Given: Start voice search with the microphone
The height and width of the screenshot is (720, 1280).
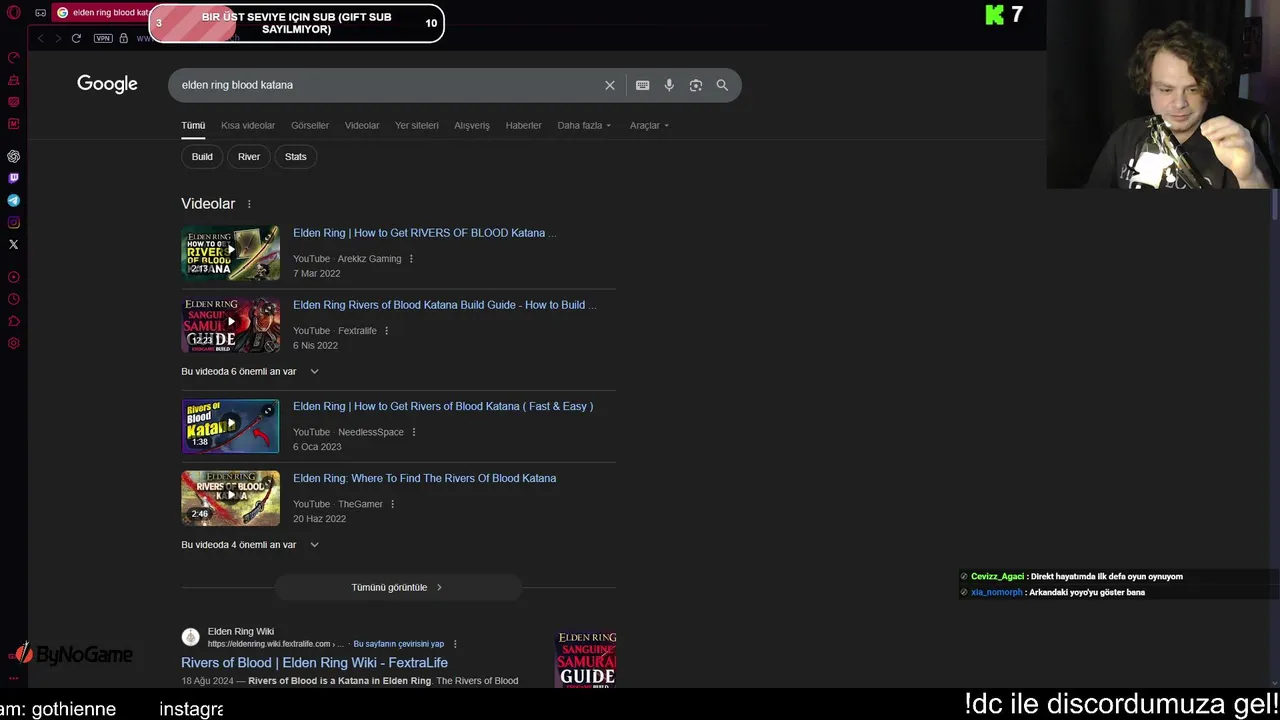Looking at the screenshot, I should click(x=669, y=85).
